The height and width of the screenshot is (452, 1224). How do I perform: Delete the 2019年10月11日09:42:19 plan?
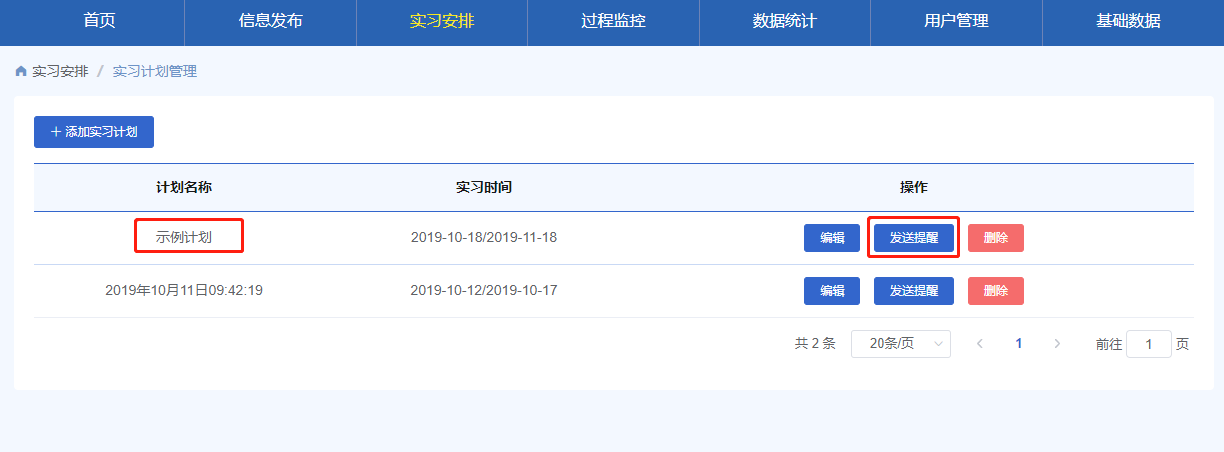[996, 291]
